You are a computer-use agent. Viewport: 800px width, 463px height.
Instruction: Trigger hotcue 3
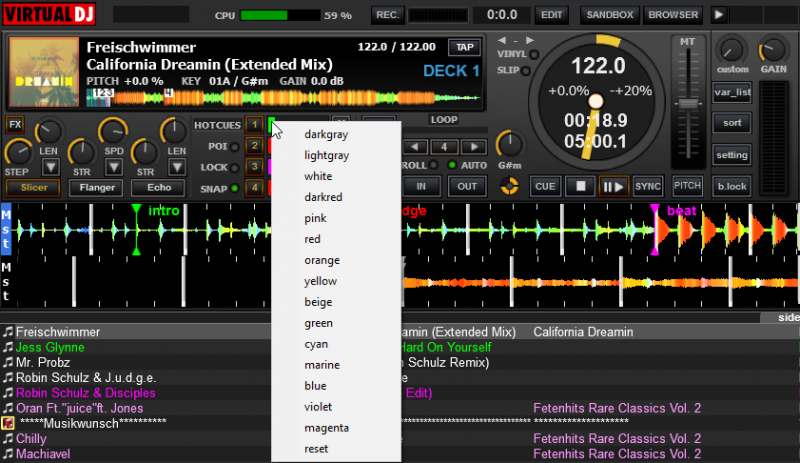point(255,166)
